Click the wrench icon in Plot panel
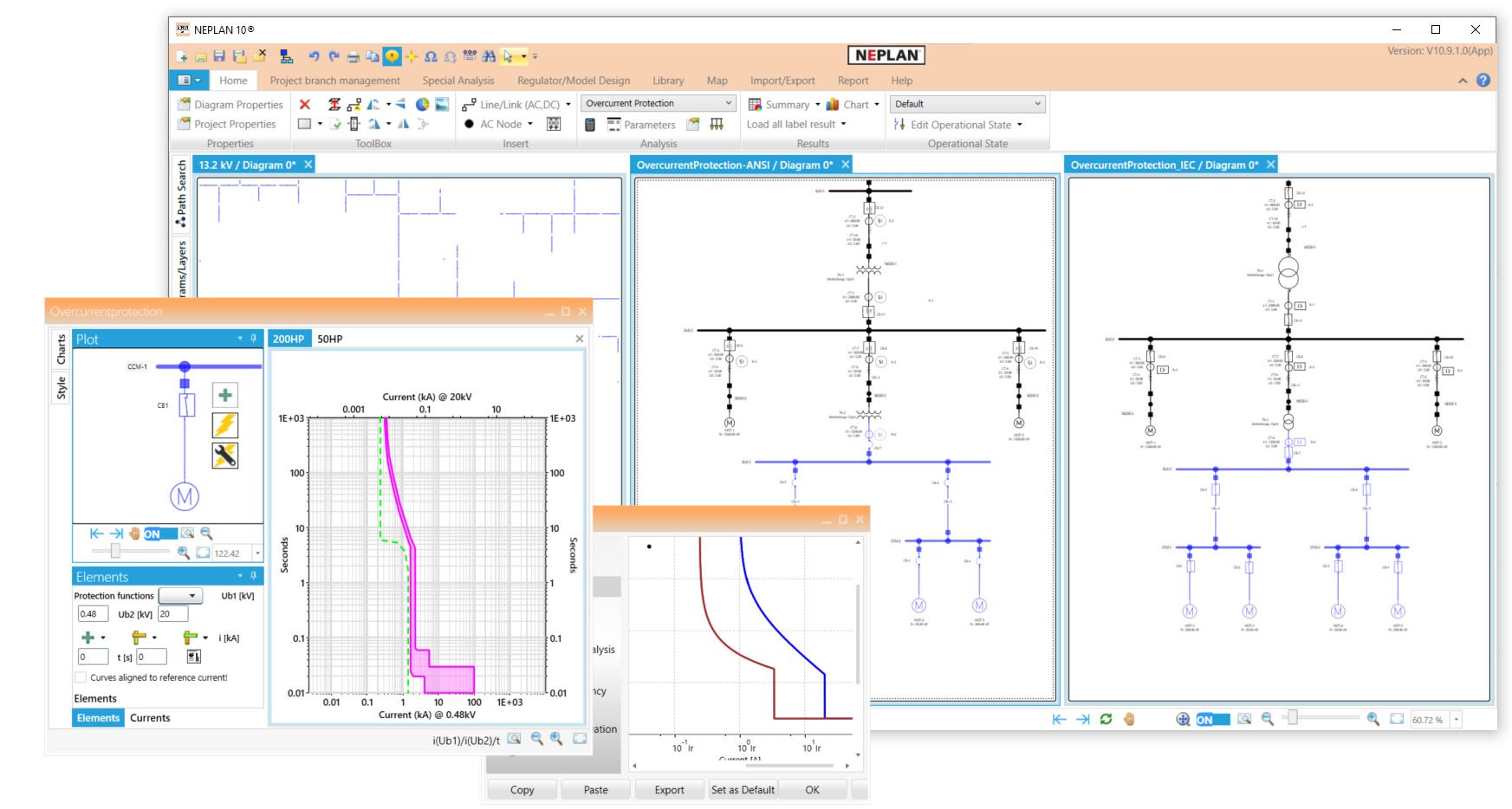The width and height of the screenshot is (1512, 809). (225, 456)
